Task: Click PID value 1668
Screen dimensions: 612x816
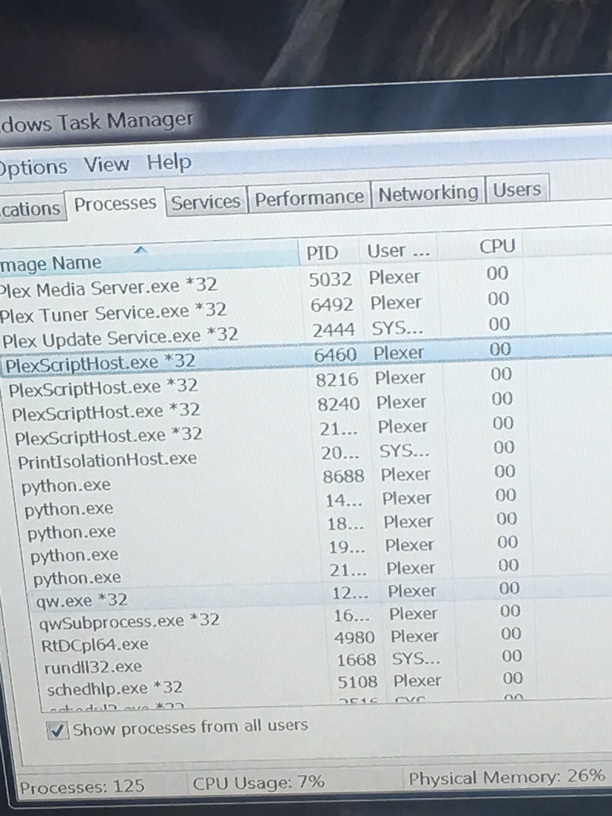Action: 356,659
